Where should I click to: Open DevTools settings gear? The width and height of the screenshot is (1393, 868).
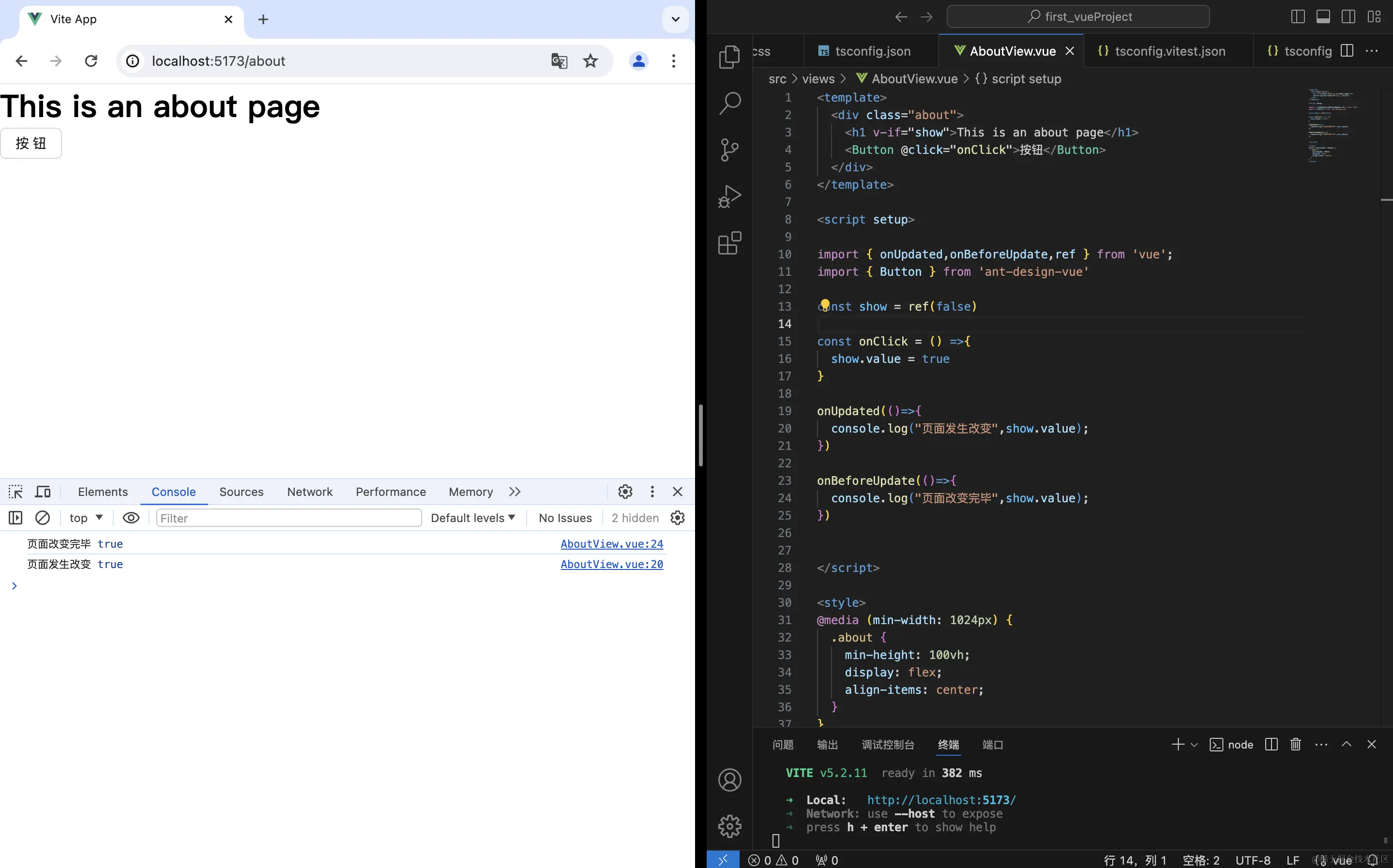(x=625, y=492)
